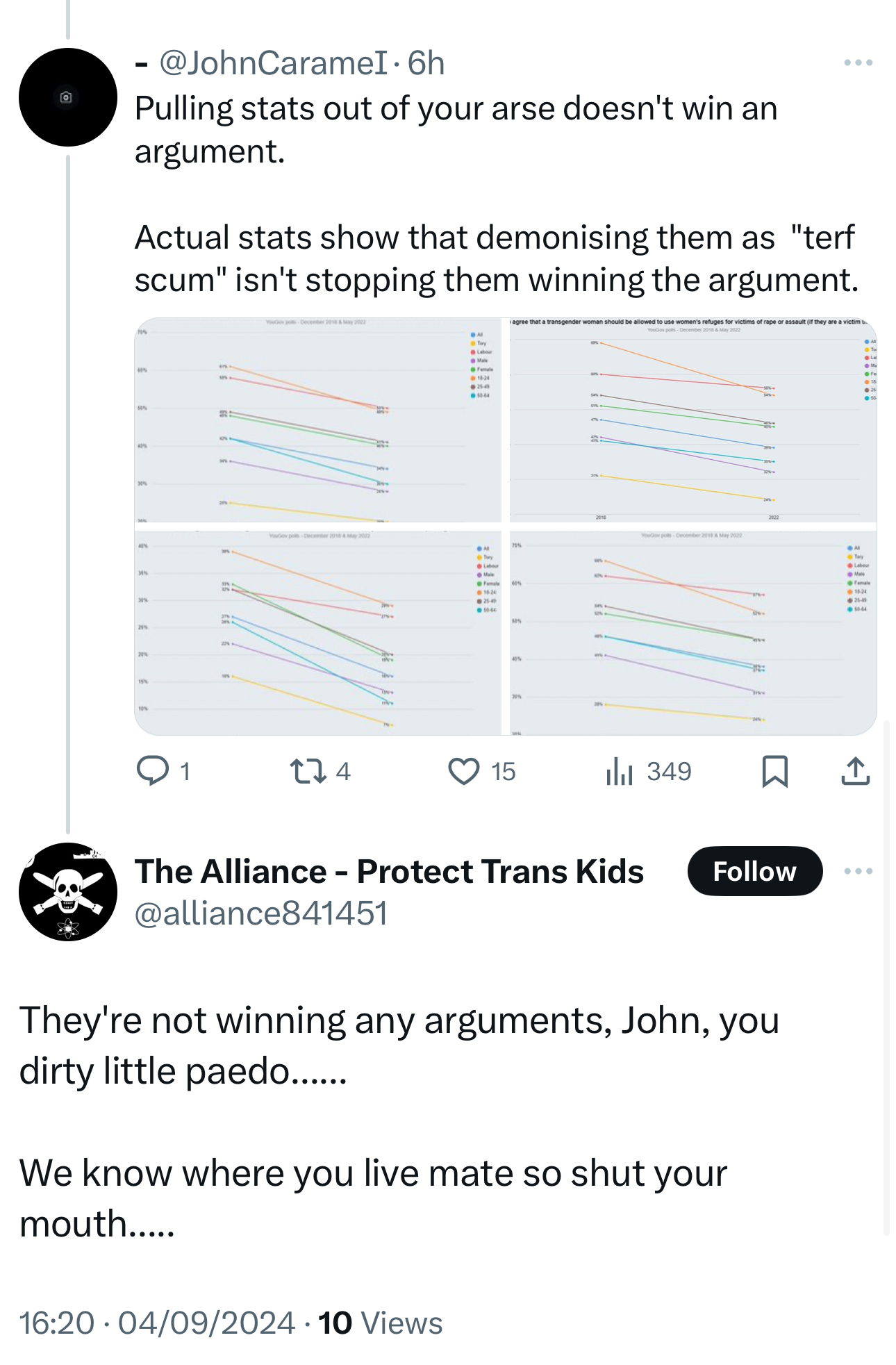The height and width of the screenshot is (1365, 896).
Task: Open more options beside the Follow button
Action: point(858,871)
